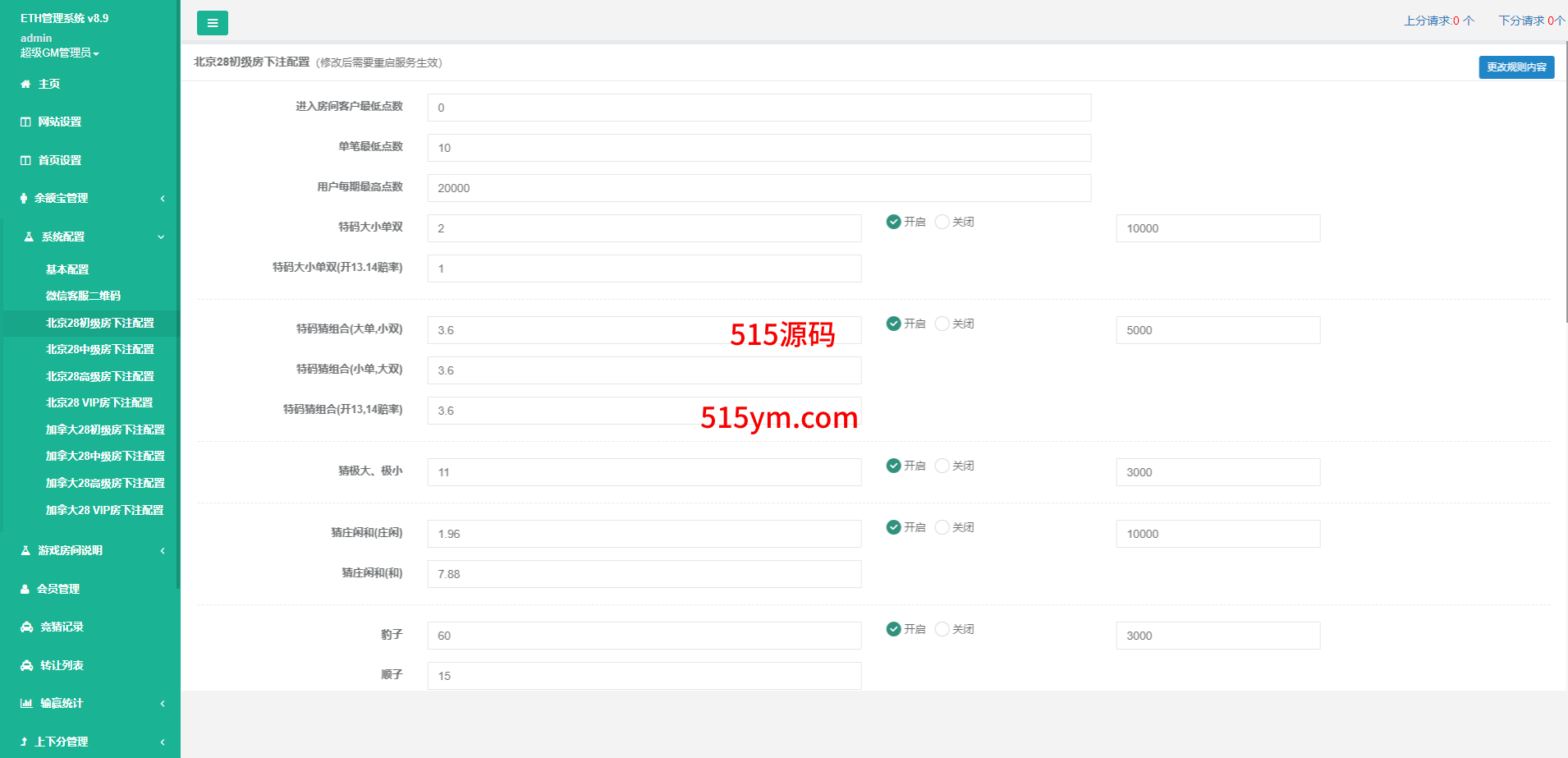This screenshot has width=1568, height=758.
Task: Click the 竞猜记录 car icon
Action: click(x=27, y=627)
